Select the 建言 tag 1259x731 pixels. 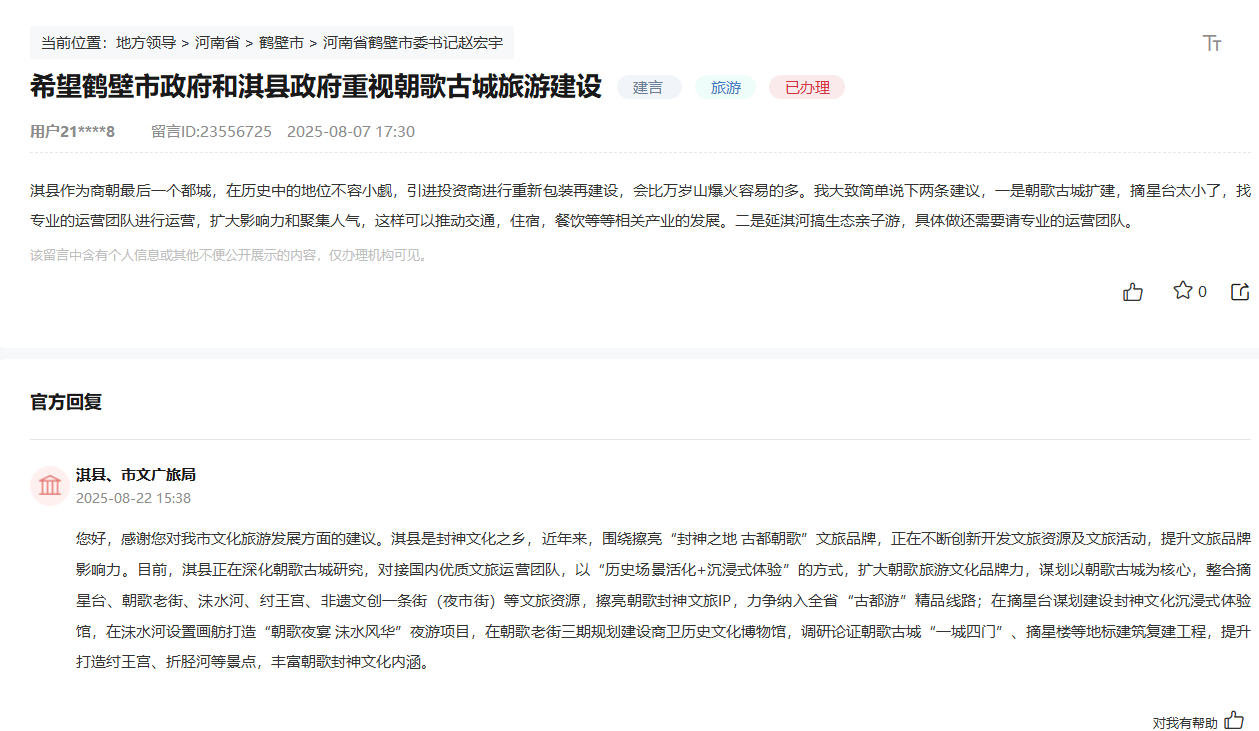pos(649,87)
